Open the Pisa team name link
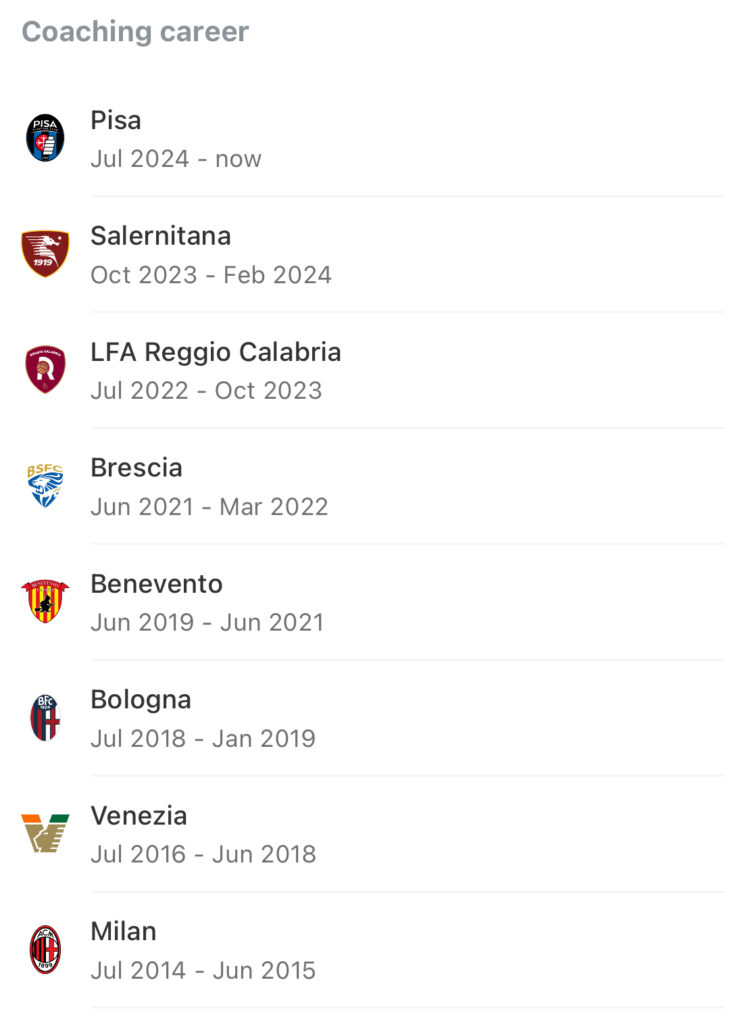This screenshot has height=1024, width=740. click(x=116, y=120)
